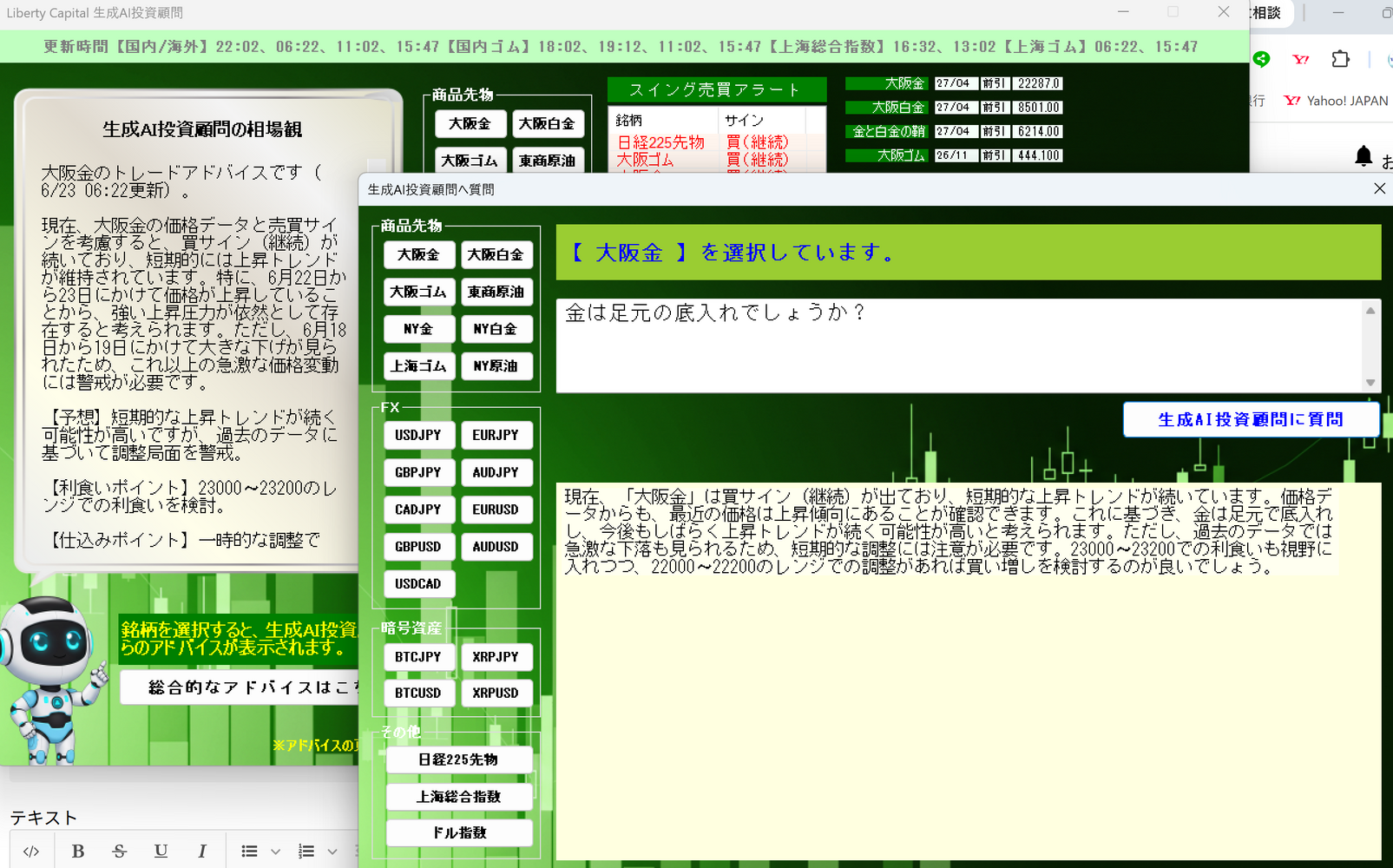
Task: Toggle italic in the text editor toolbar
Action: pyautogui.click(x=202, y=851)
